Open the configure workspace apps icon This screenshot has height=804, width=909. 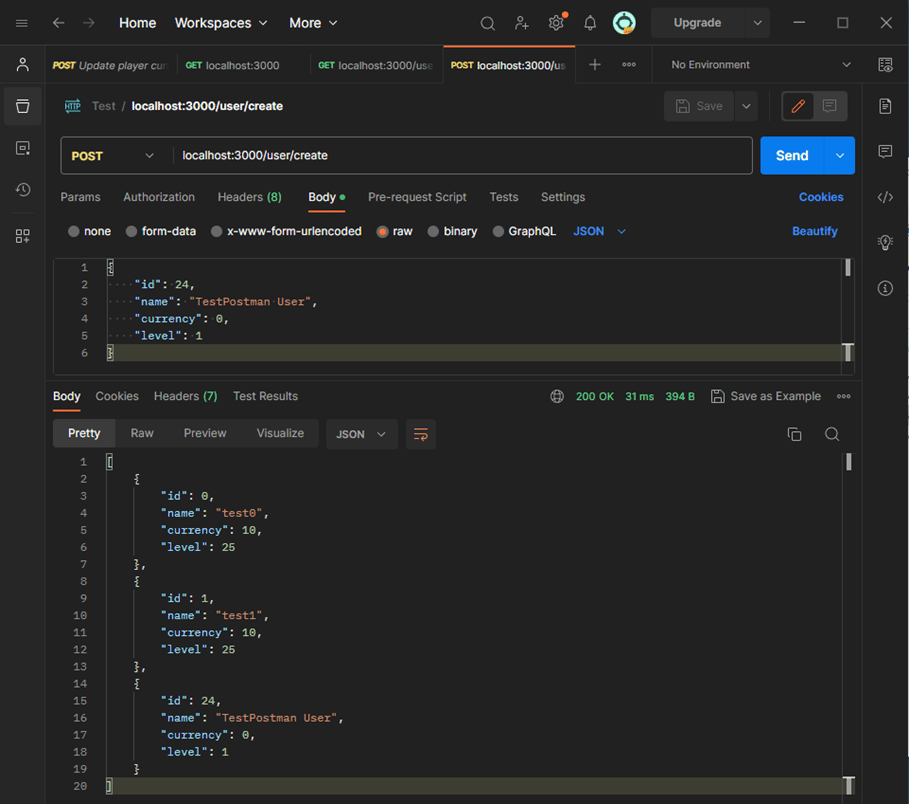23,236
